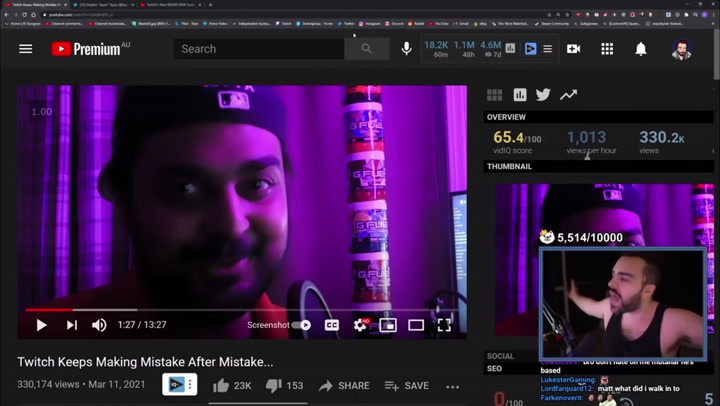Select the vidIQ panel bar chart tab icon
The height and width of the screenshot is (406, 720).
[520, 95]
